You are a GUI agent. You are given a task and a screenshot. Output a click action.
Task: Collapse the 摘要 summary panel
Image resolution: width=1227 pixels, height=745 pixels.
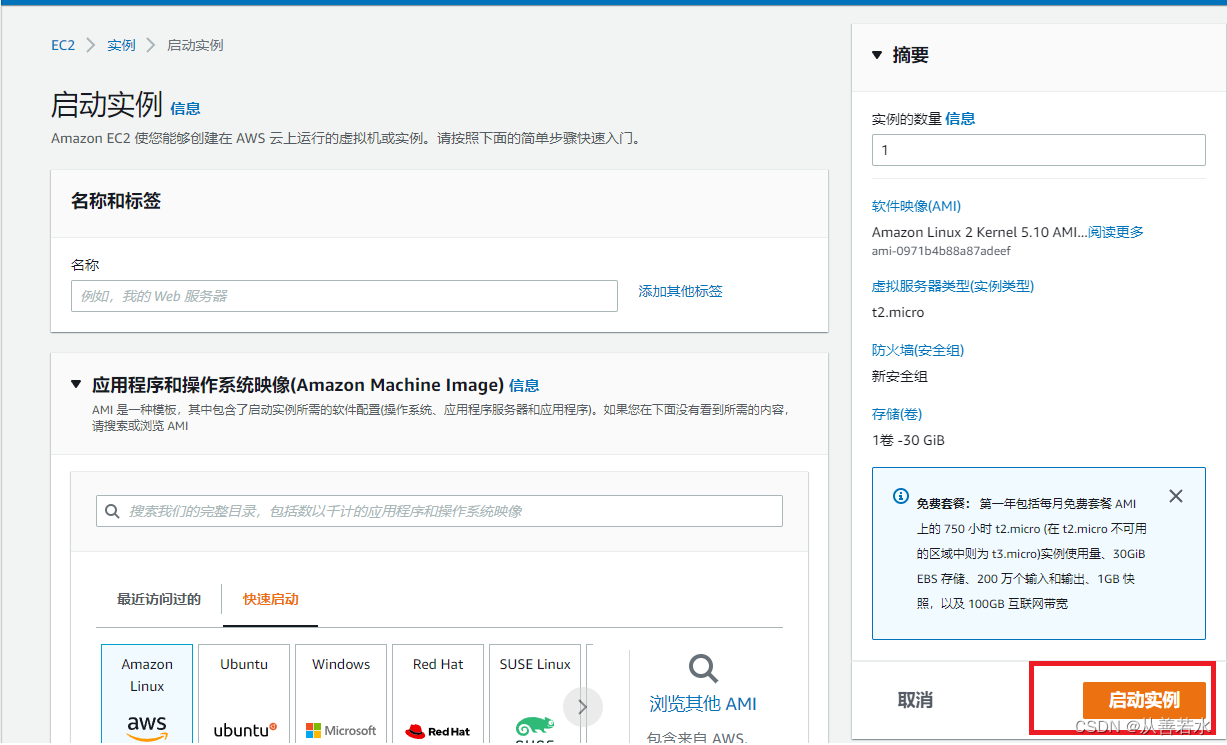click(878, 55)
